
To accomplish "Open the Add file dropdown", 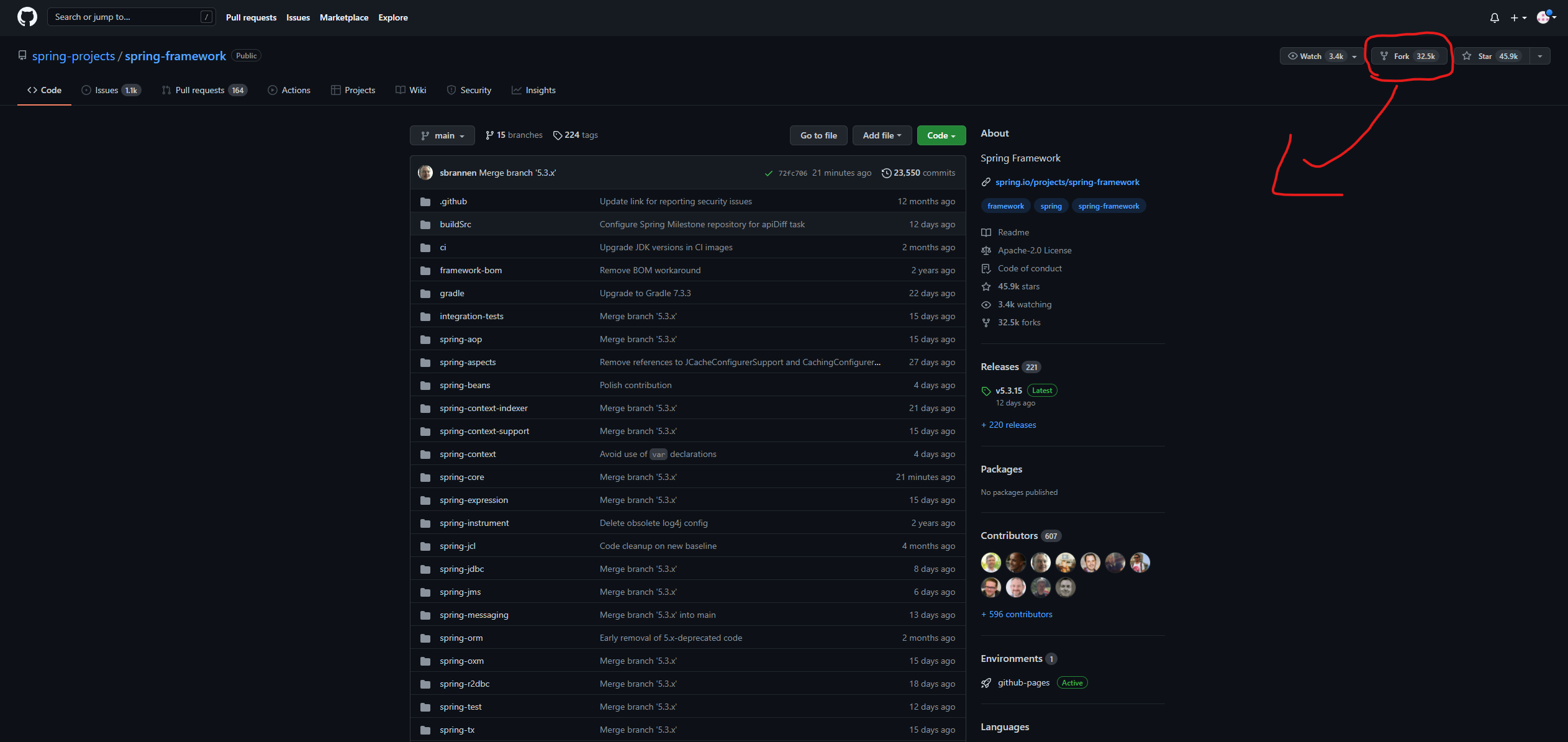I will click(882, 135).
